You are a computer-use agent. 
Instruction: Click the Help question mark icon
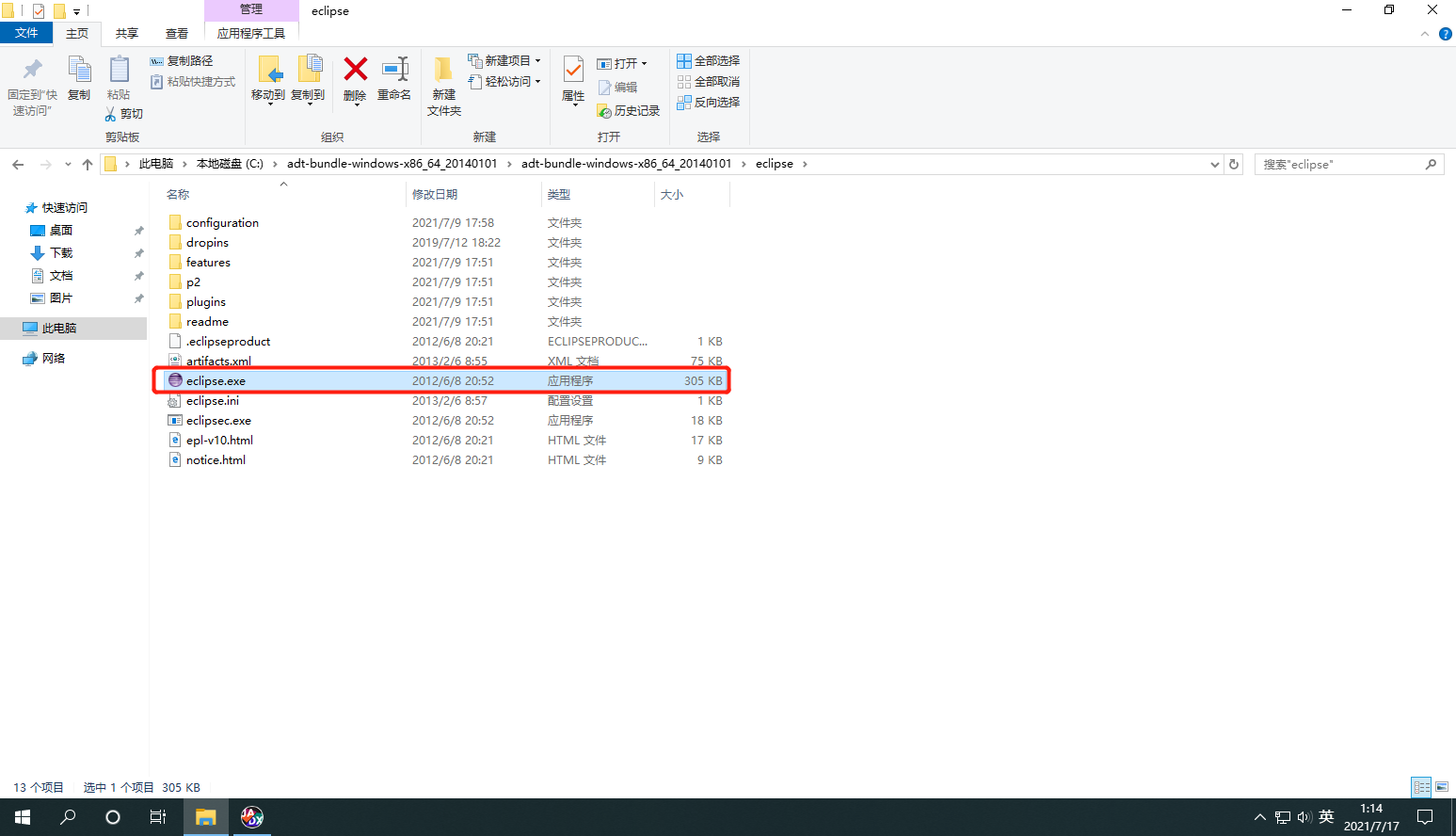[1446, 34]
